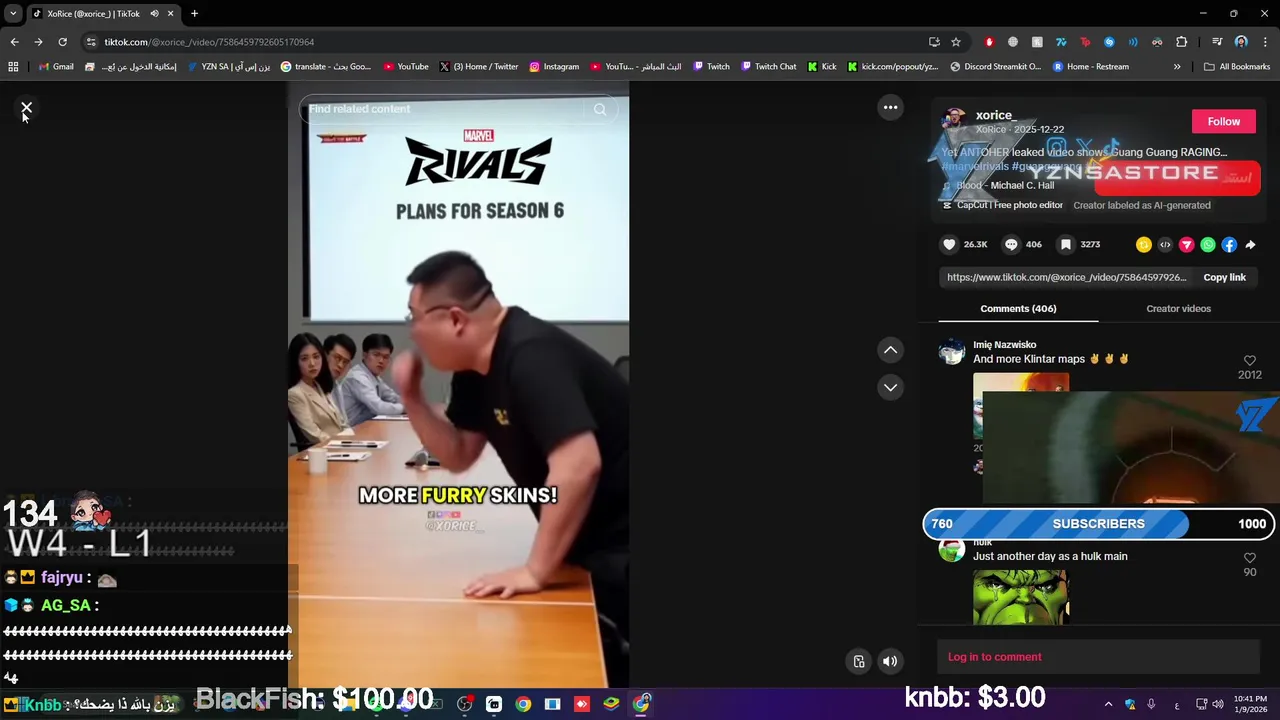This screenshot has height=720, width=1280.
Task: Open the Hulk image in the comment
Action: click(x=1020, y=597)
